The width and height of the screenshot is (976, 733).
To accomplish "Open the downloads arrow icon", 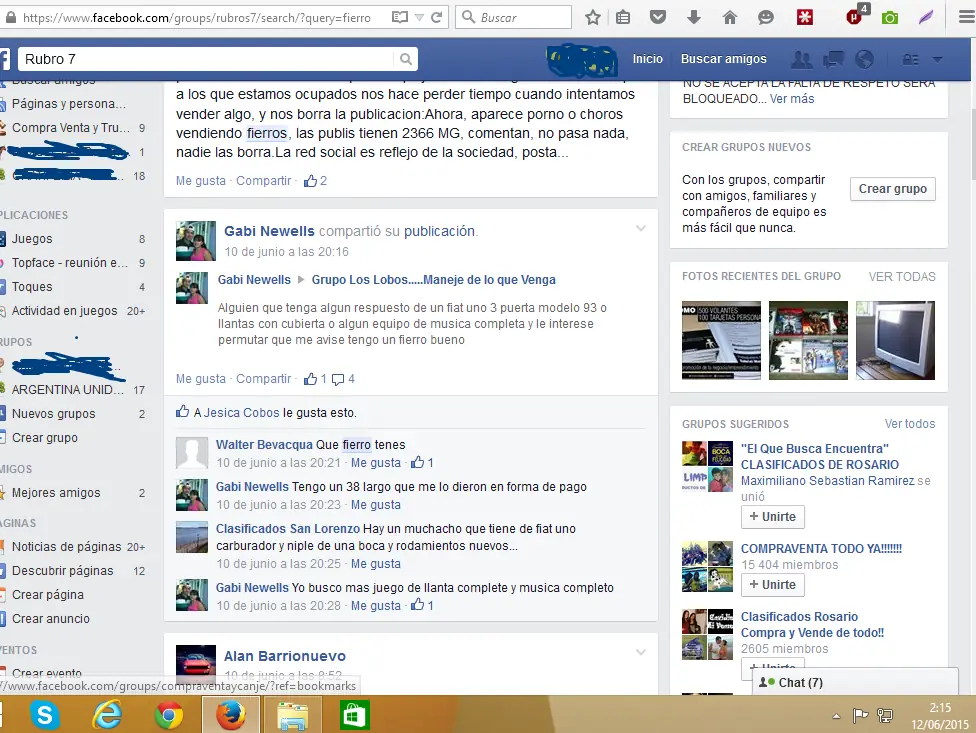I will tap(693, 17).
